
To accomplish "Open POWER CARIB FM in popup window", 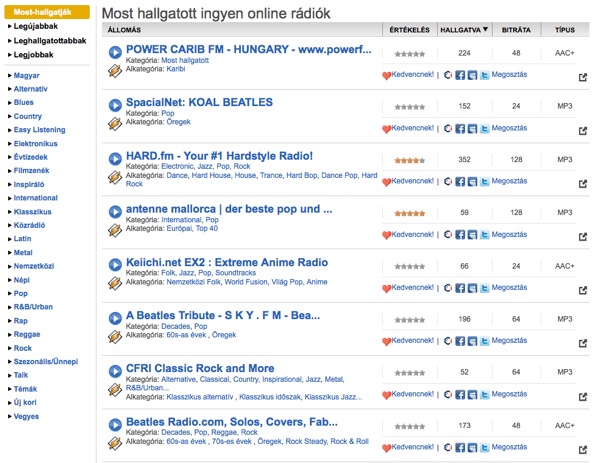I will (x=582, y=77).
